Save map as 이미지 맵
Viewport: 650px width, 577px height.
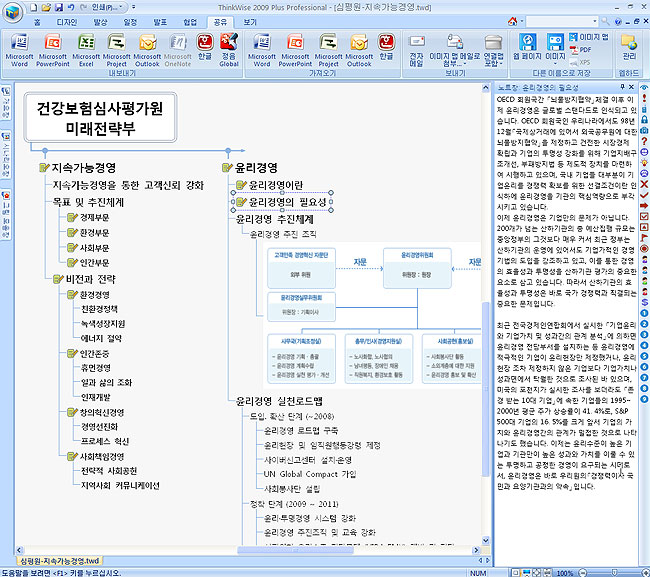(589, 37)
